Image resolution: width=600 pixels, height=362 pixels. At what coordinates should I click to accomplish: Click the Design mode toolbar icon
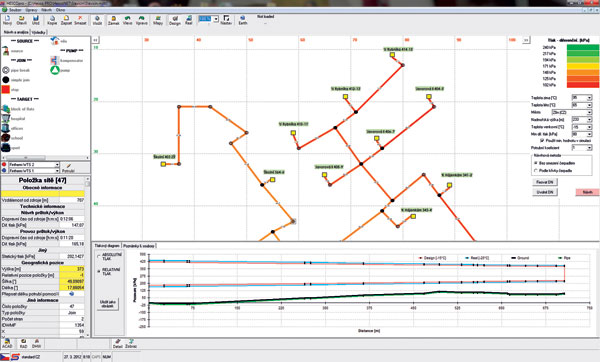tap(174, 20)
